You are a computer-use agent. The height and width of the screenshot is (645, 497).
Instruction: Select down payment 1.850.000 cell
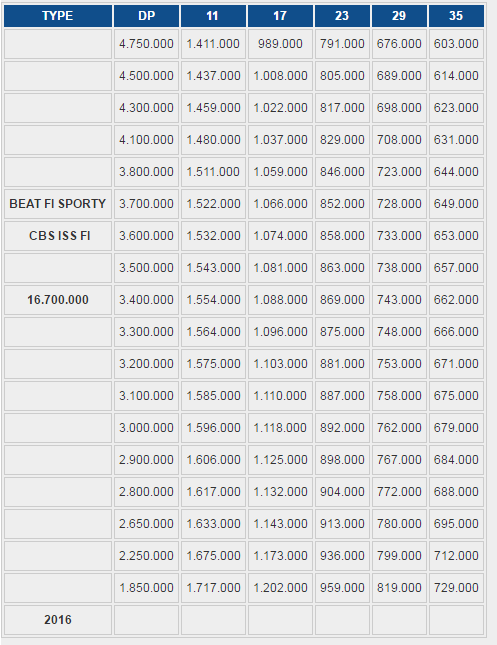point(146,588)
